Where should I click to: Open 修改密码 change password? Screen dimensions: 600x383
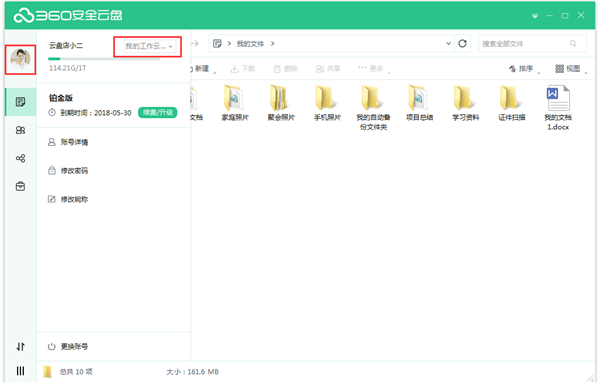(68, 171)
